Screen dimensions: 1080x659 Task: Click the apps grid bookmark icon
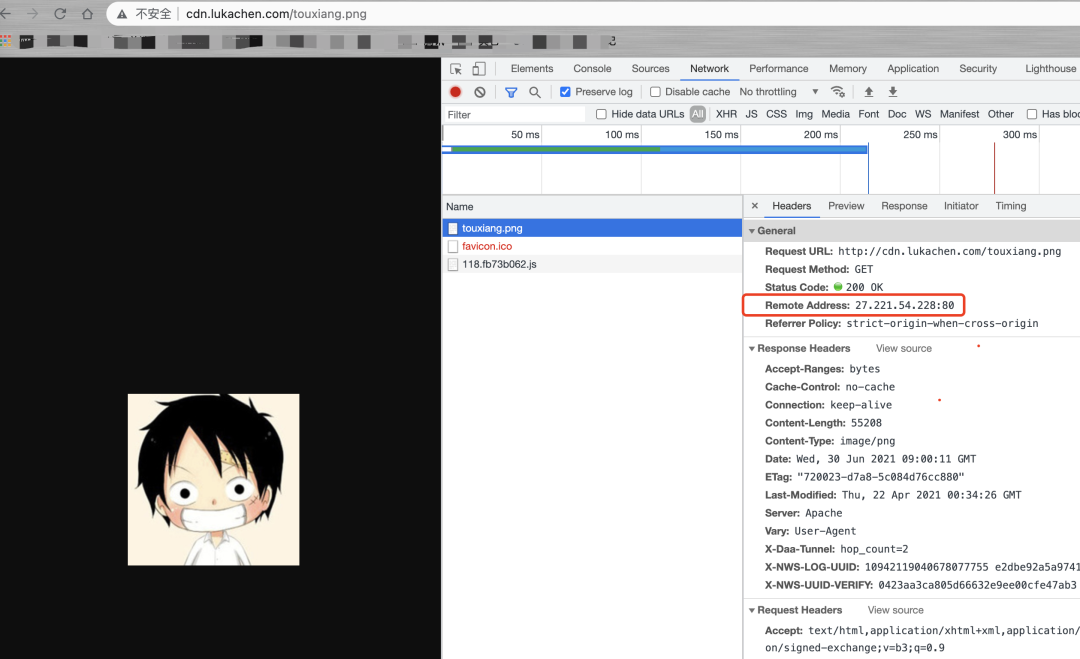6,41
